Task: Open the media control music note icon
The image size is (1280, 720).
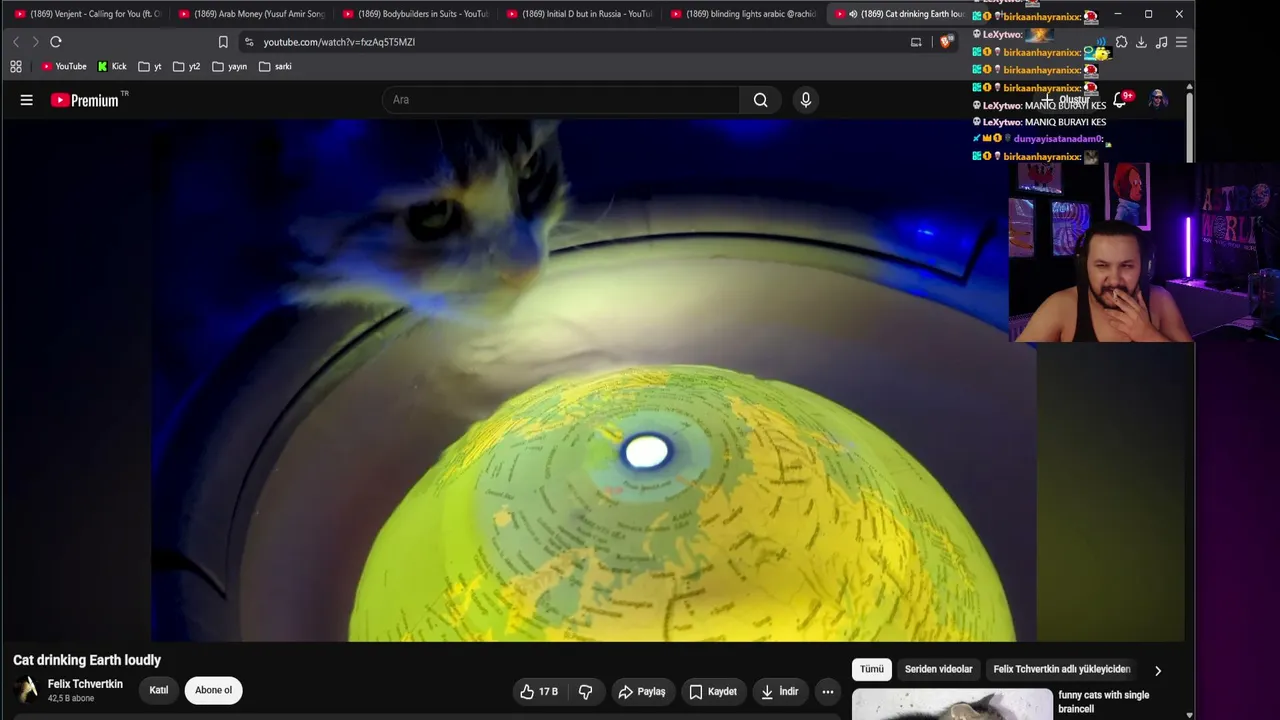Action: (1161, 42)
